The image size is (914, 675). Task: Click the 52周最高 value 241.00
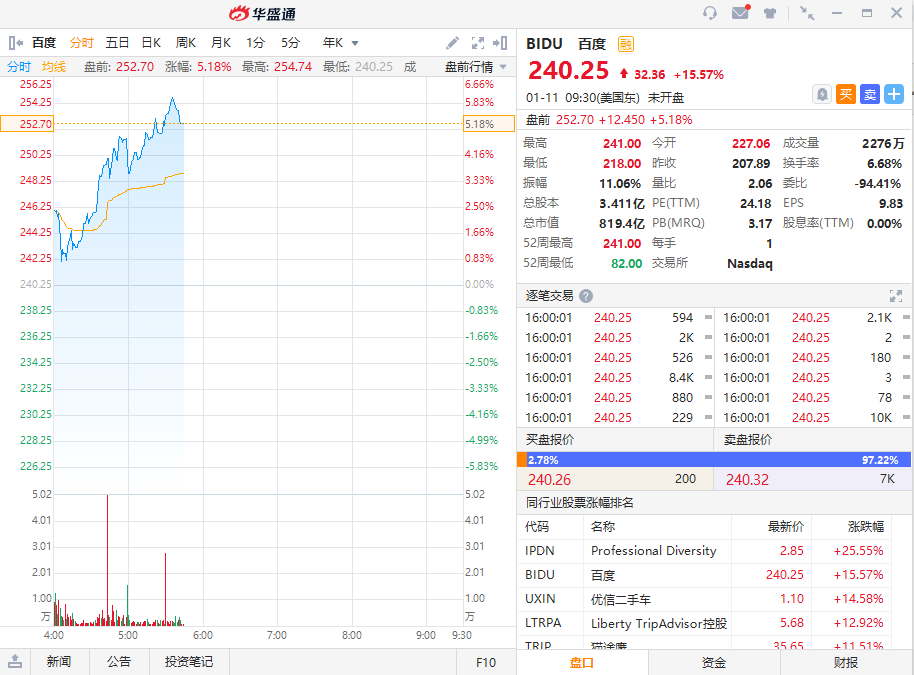[621, 244]
